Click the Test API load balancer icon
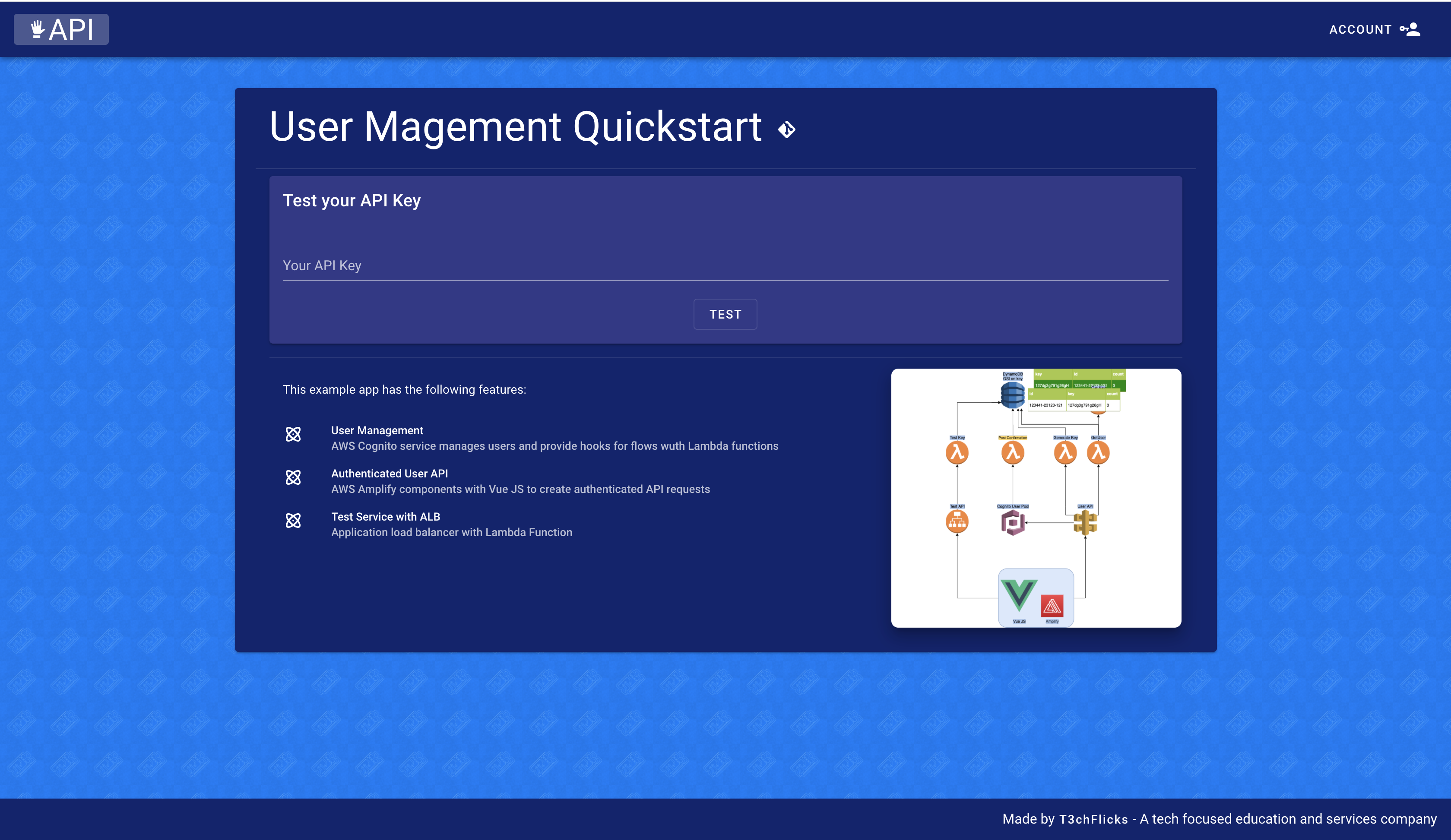Screen dimensions: 1451x840 tap(957, 522)
